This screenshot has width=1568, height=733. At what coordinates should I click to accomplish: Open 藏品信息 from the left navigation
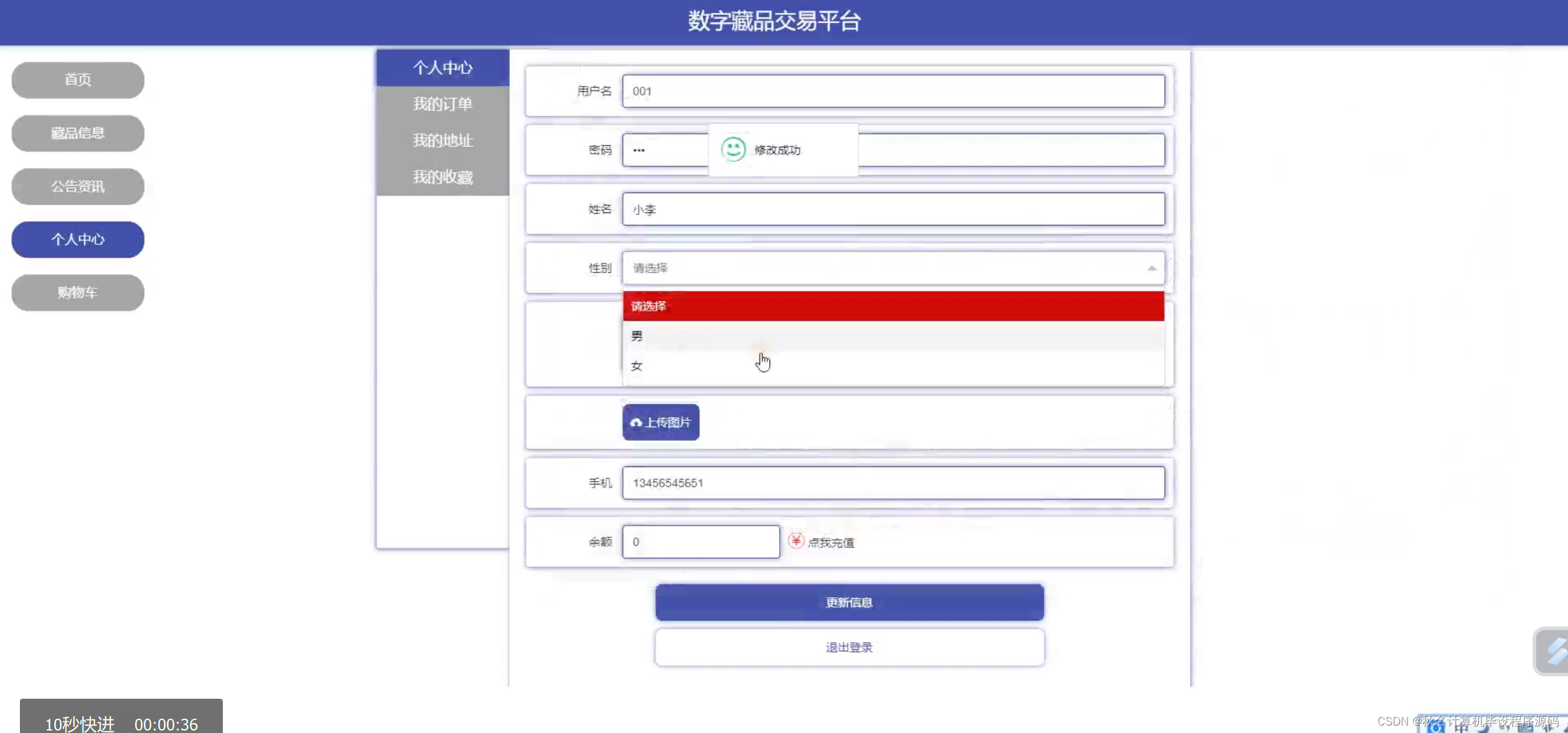tap(77, 133)
